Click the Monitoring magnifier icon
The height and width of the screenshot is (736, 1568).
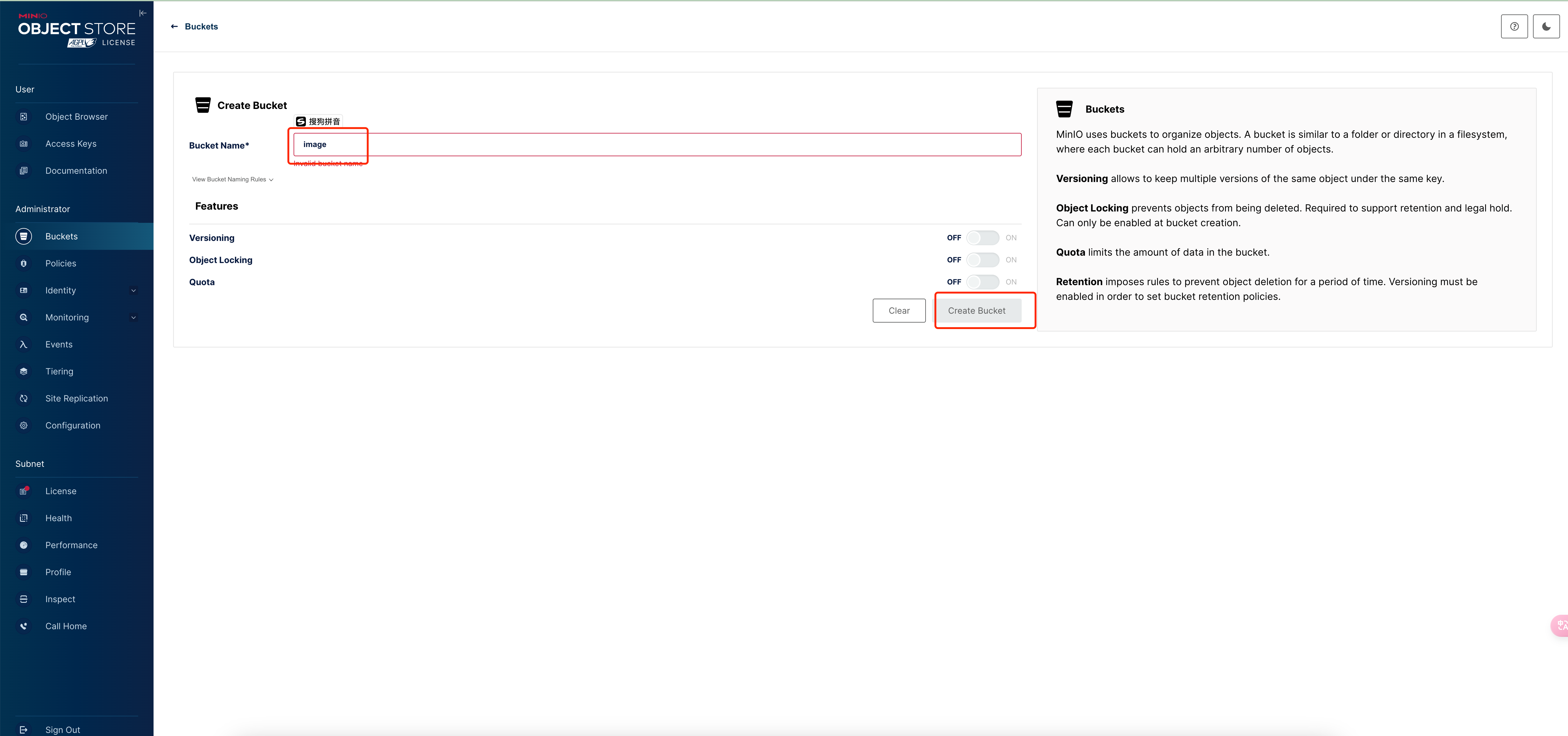pyautogui.click(x=24, y=318)
